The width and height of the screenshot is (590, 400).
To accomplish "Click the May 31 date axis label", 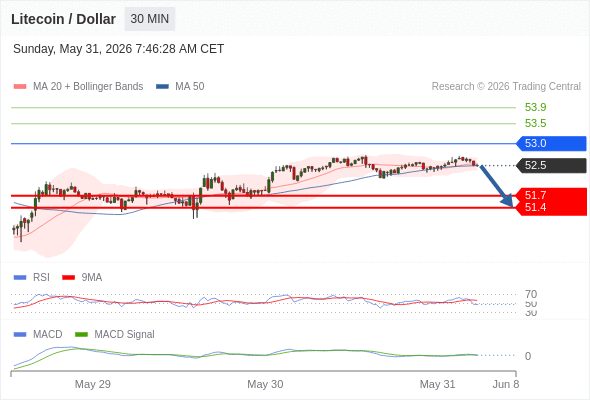I will (437, 384).
